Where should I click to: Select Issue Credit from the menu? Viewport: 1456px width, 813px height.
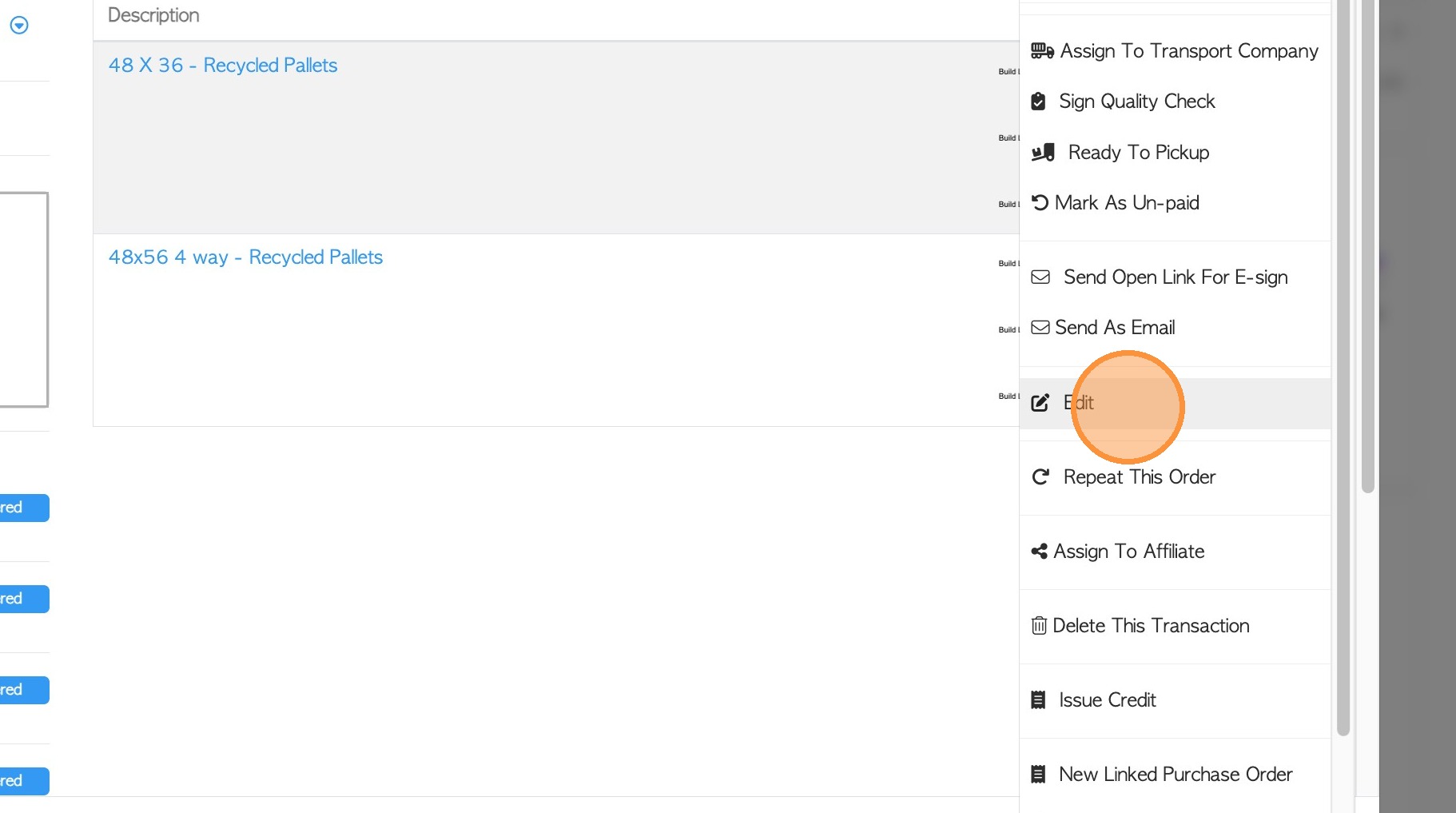1107,700
